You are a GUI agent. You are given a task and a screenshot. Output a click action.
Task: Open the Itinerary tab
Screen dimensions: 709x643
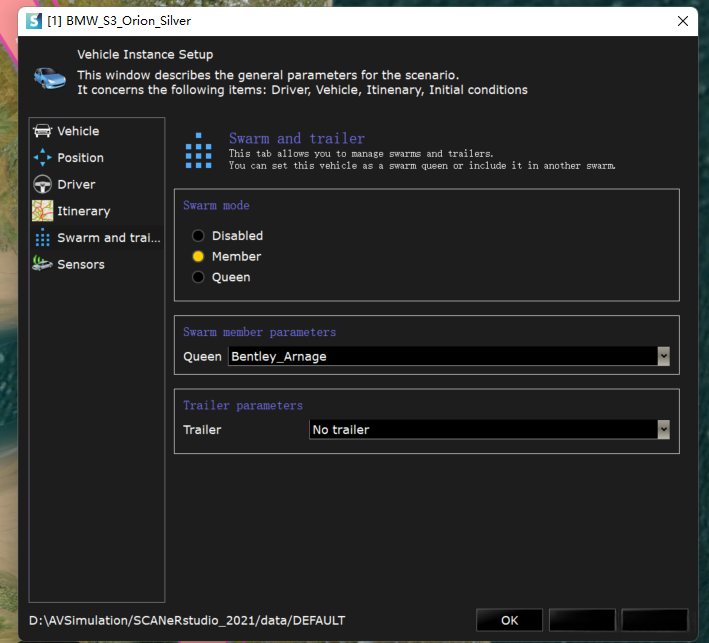point(97,211)
